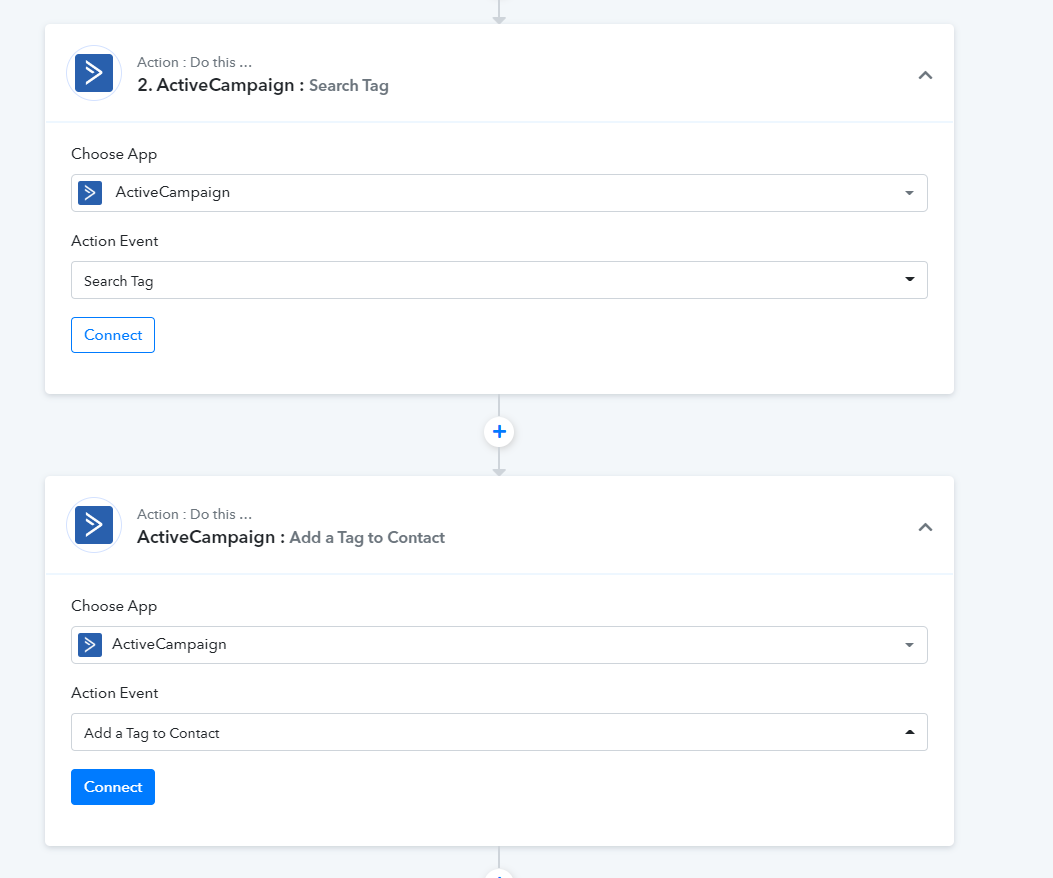Viewport: 1053px width, 878px height.
Task: Collapse the Add a Tag to Contact step
Action: click(x=925, y=527)
